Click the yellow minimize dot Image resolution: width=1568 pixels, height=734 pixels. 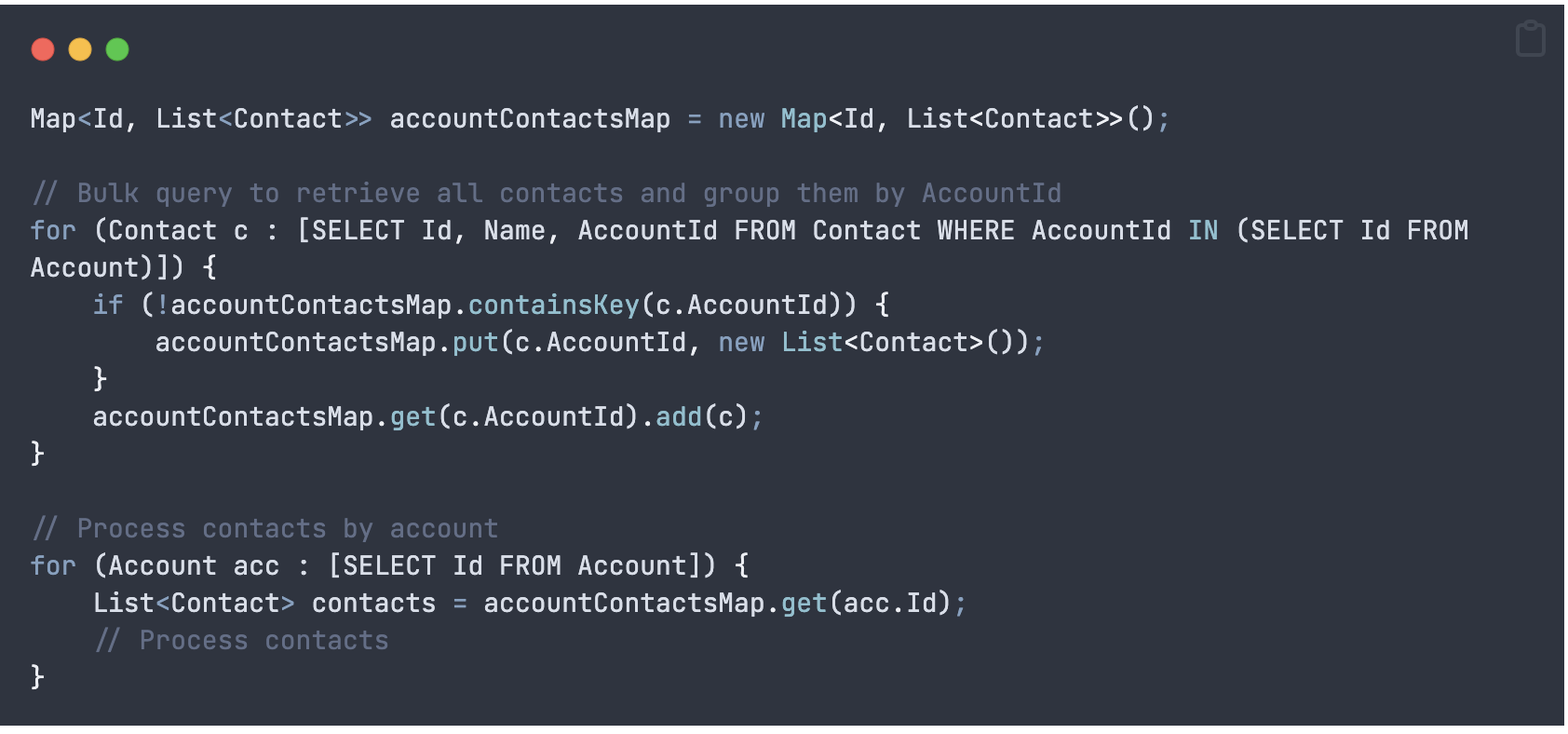coord(80,49)
